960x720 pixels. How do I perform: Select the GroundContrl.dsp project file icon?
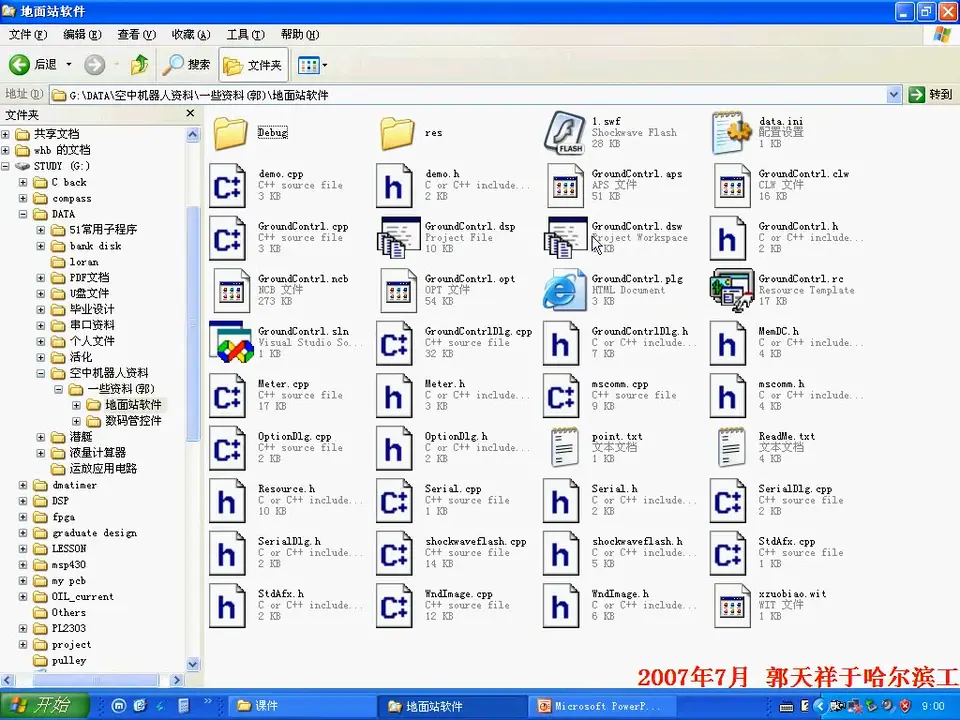coord(399,238)
